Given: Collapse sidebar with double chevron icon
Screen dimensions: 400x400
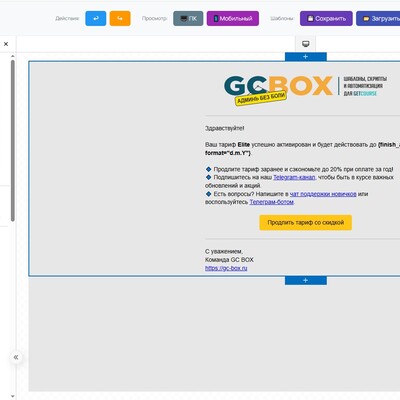Looking at the screenshot, I should (x=16, y=357).
